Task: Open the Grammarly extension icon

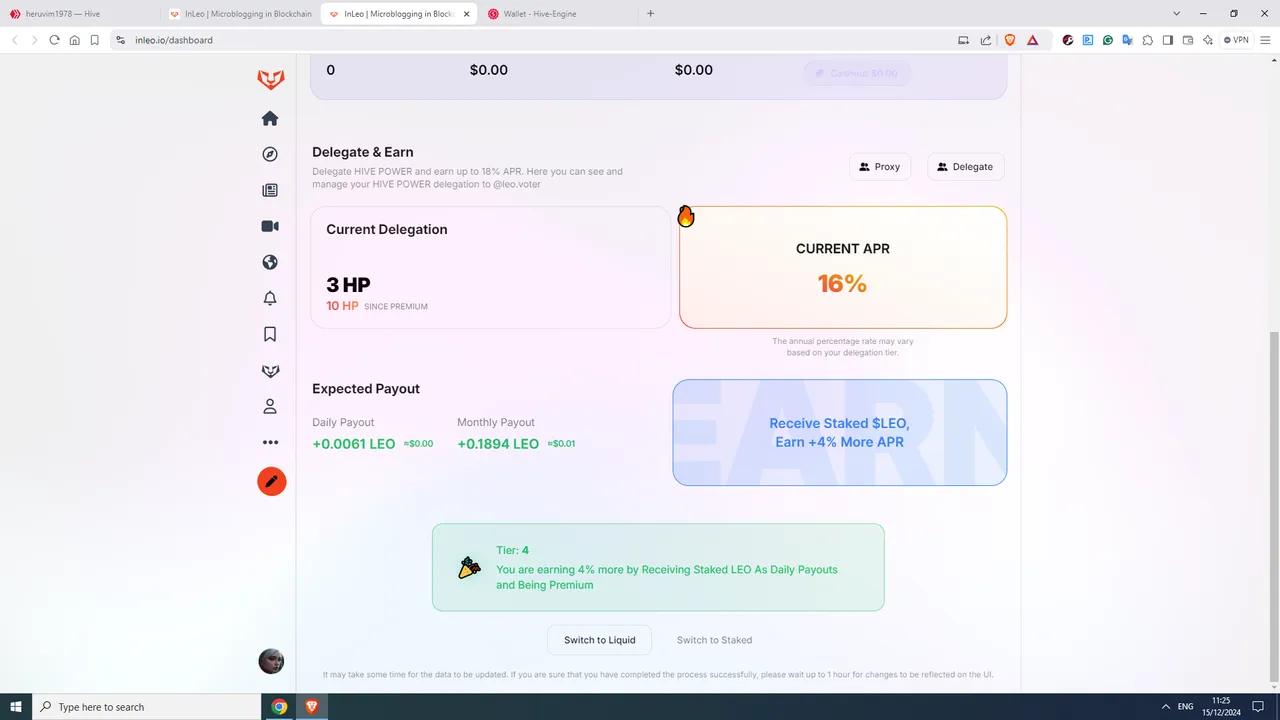Action: [1108, 40]
